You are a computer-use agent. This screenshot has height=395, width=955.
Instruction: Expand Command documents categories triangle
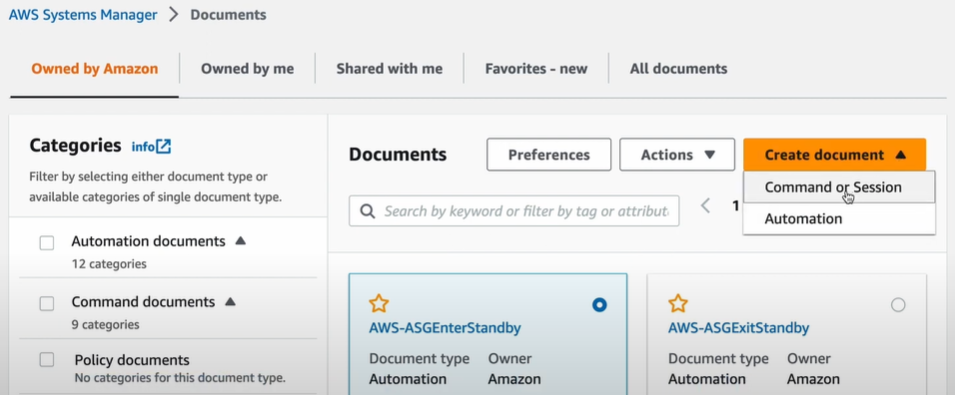pos(230,301)
